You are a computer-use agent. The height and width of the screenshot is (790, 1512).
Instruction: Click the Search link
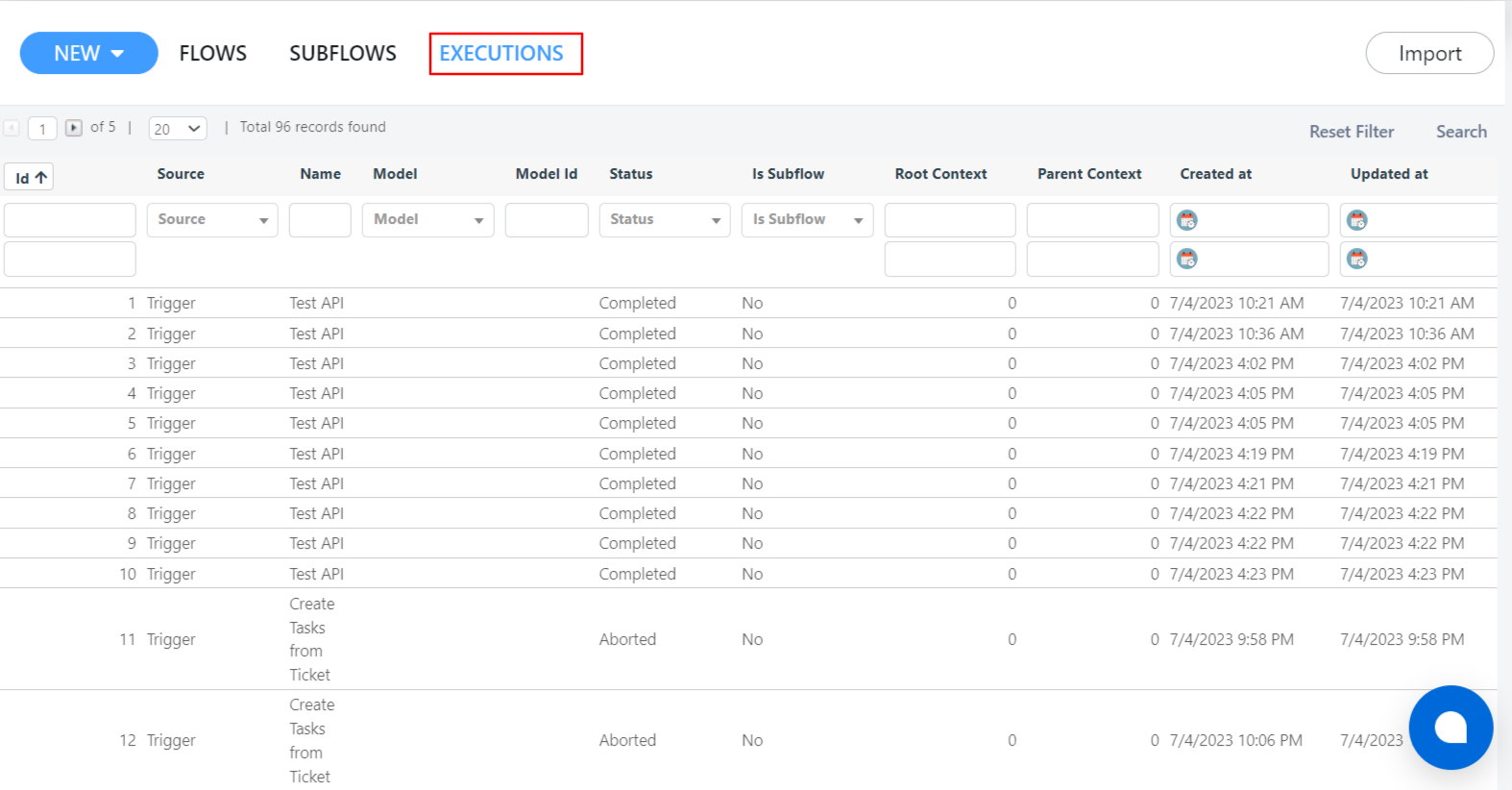point(1461,132)
